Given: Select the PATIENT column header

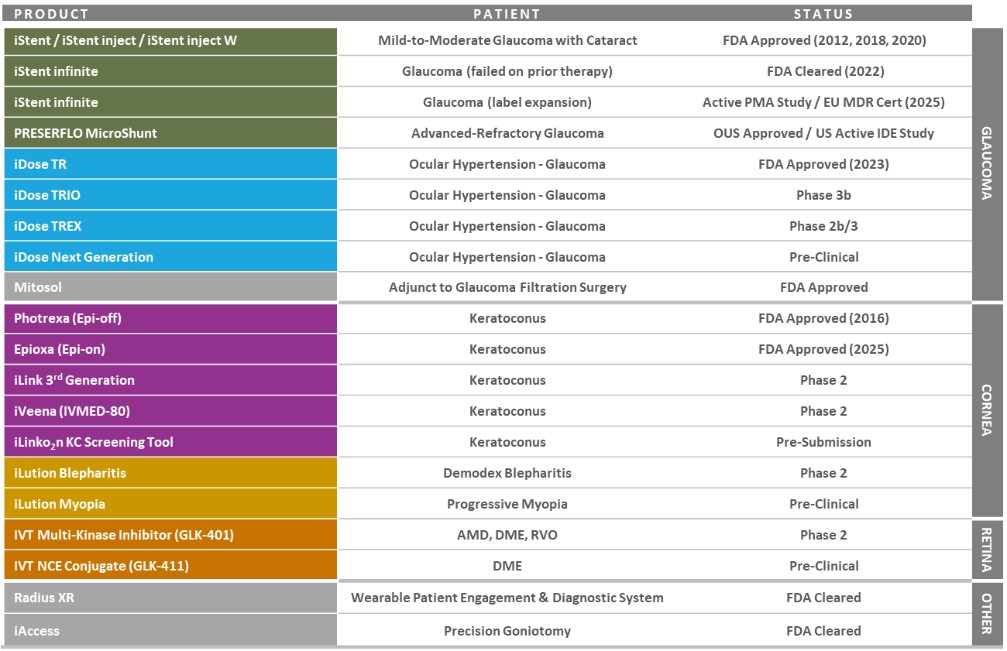Looking at the screenshot, I should tap(507, 14).
